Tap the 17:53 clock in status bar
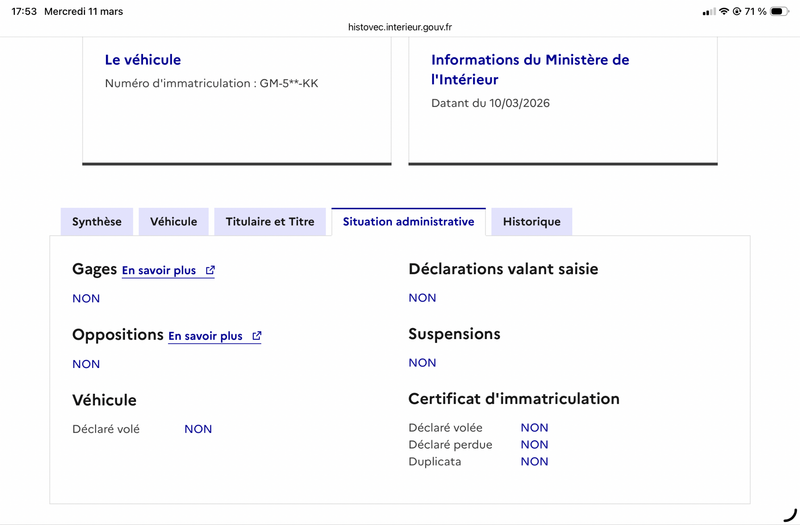The height and width of the screenshot is (525, 800). click(x=24, y=11)
